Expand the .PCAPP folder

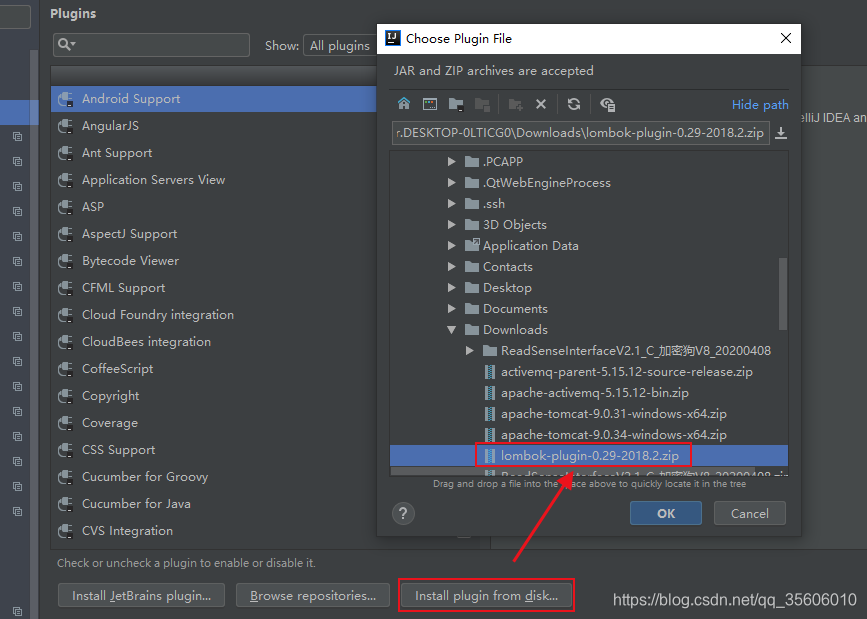452,162
